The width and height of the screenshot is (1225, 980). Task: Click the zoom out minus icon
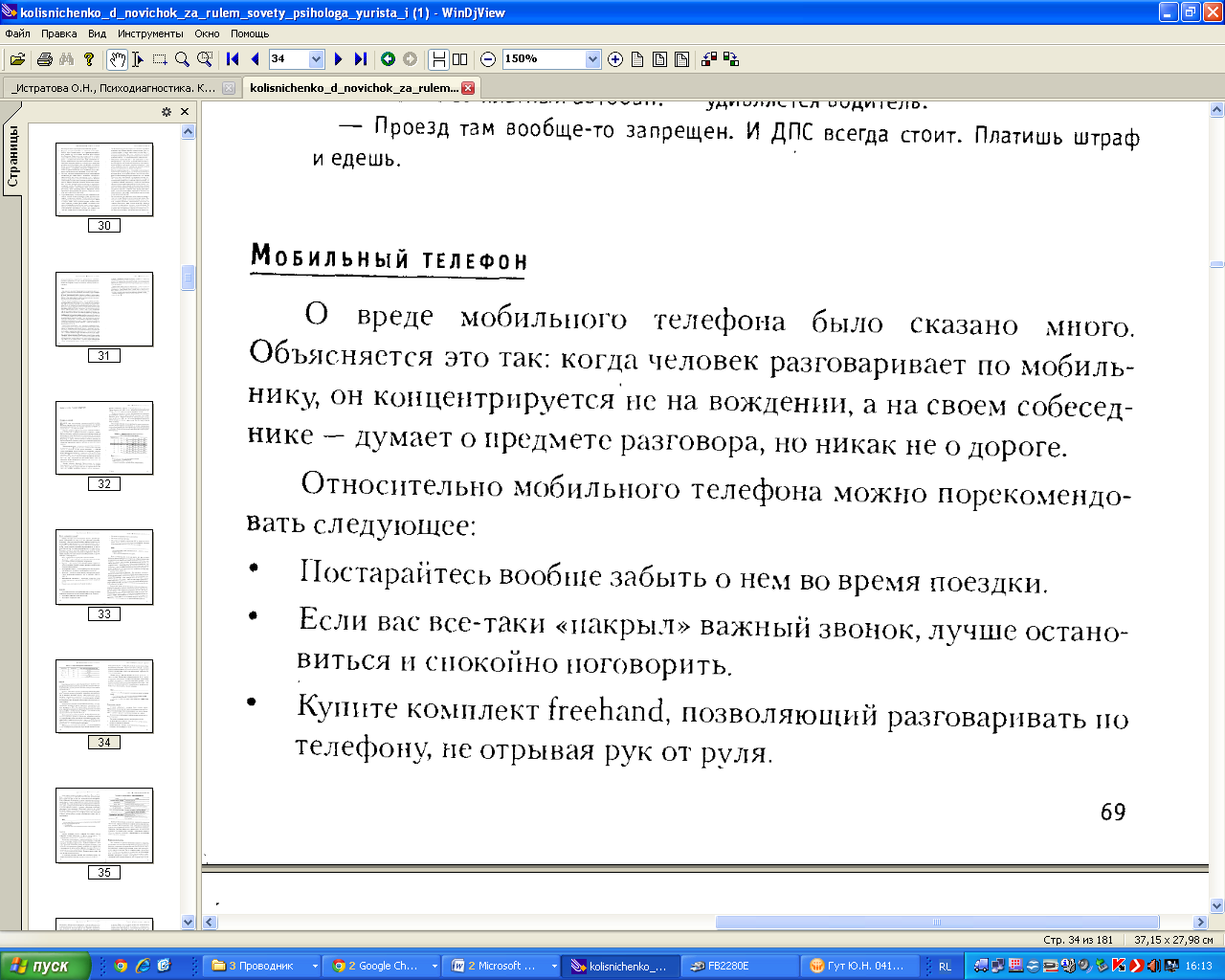pyautogui.click(x=488, y=59)
